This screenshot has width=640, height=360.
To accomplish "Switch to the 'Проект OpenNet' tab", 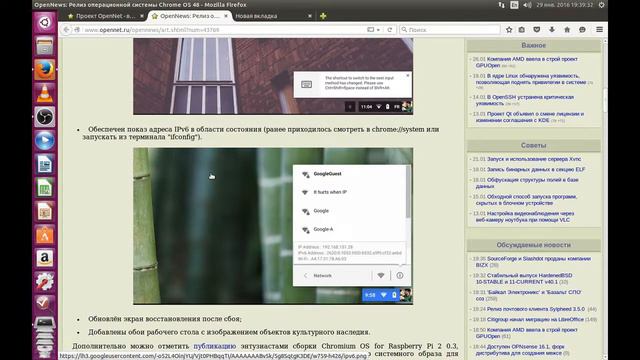I will (x=104, y=16).
